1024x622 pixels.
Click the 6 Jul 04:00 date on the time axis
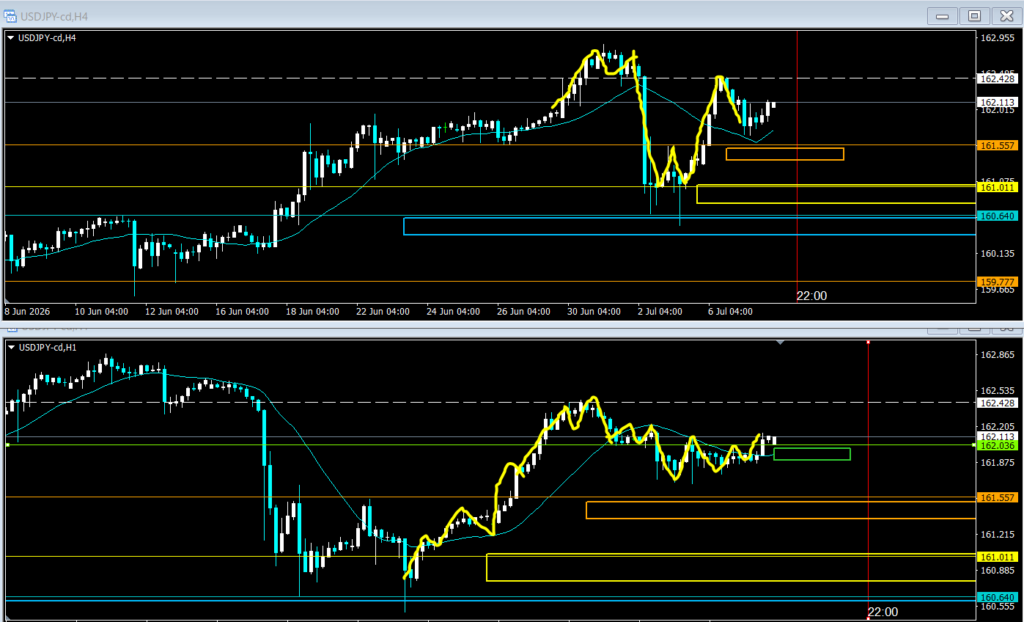click(x=730, y=312)
